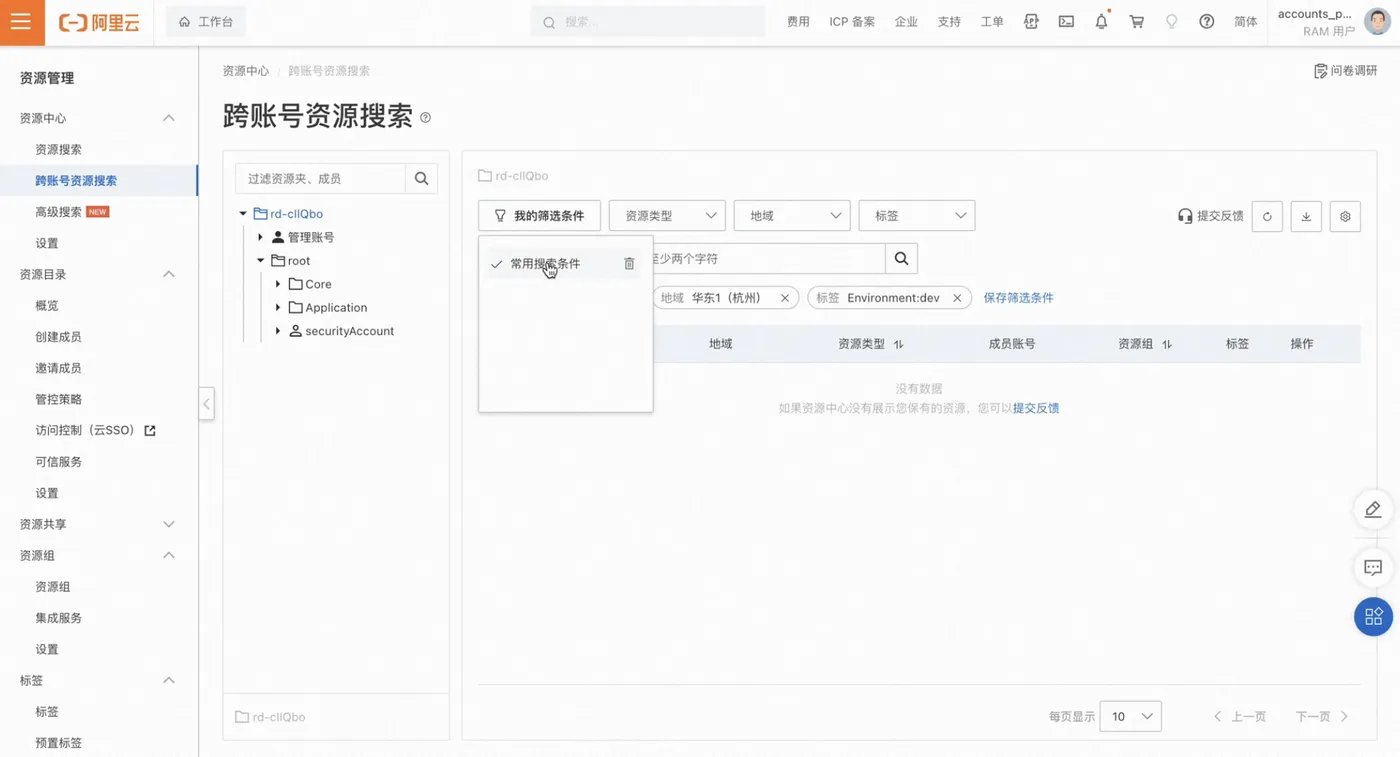Open the 问卷调研 survey link

pos(1345,71)
